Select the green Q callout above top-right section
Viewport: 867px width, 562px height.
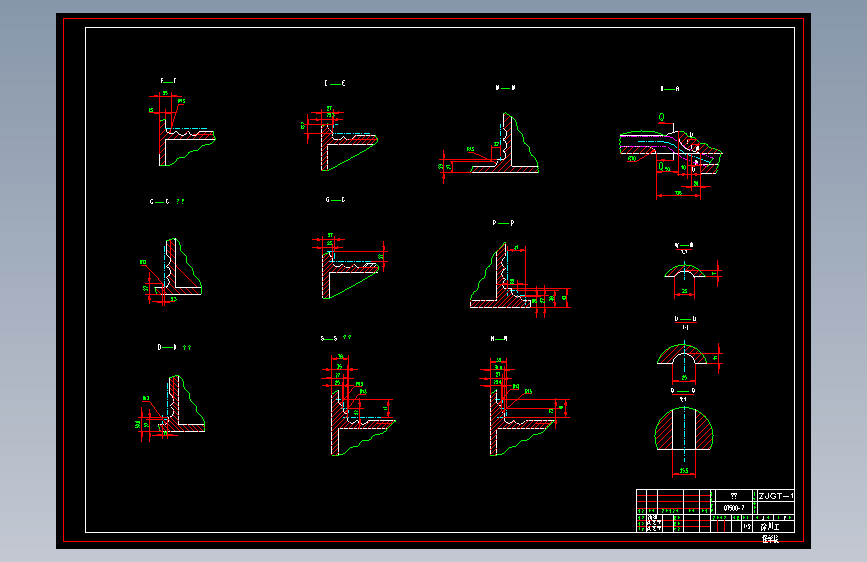point(661,117)
